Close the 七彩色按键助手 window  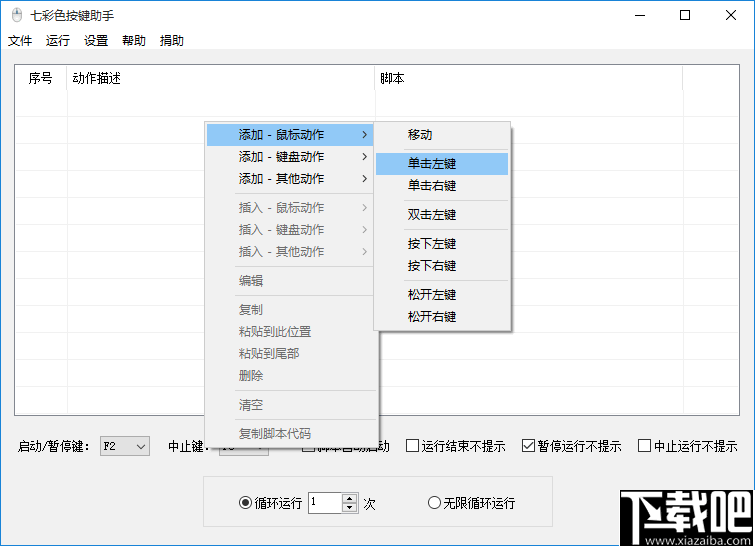click(x=730, y=15)
